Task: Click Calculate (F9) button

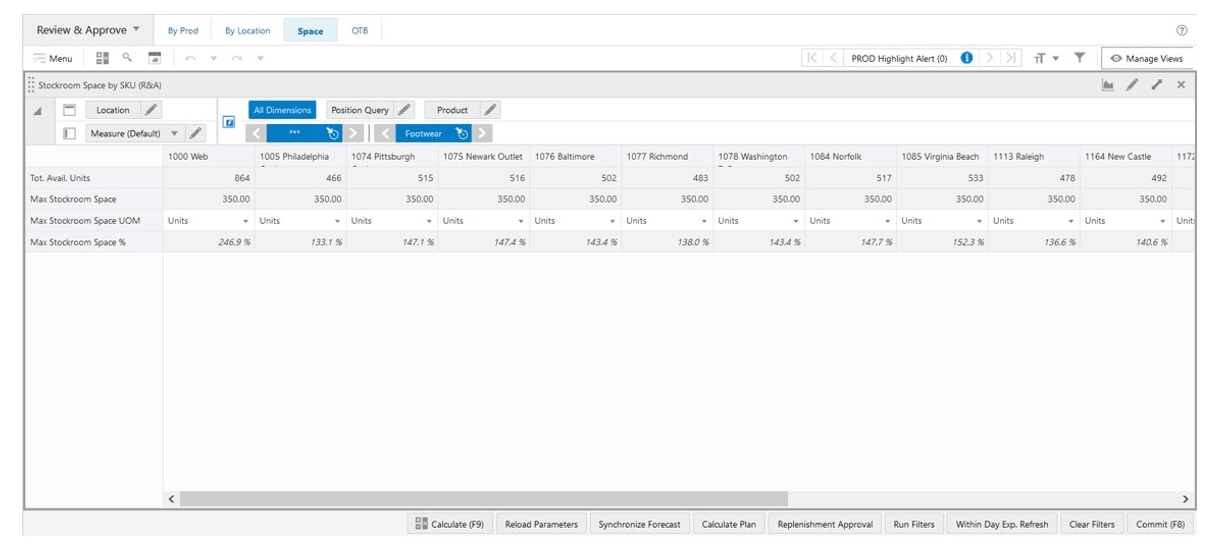Action: click(x=450, y=524)
